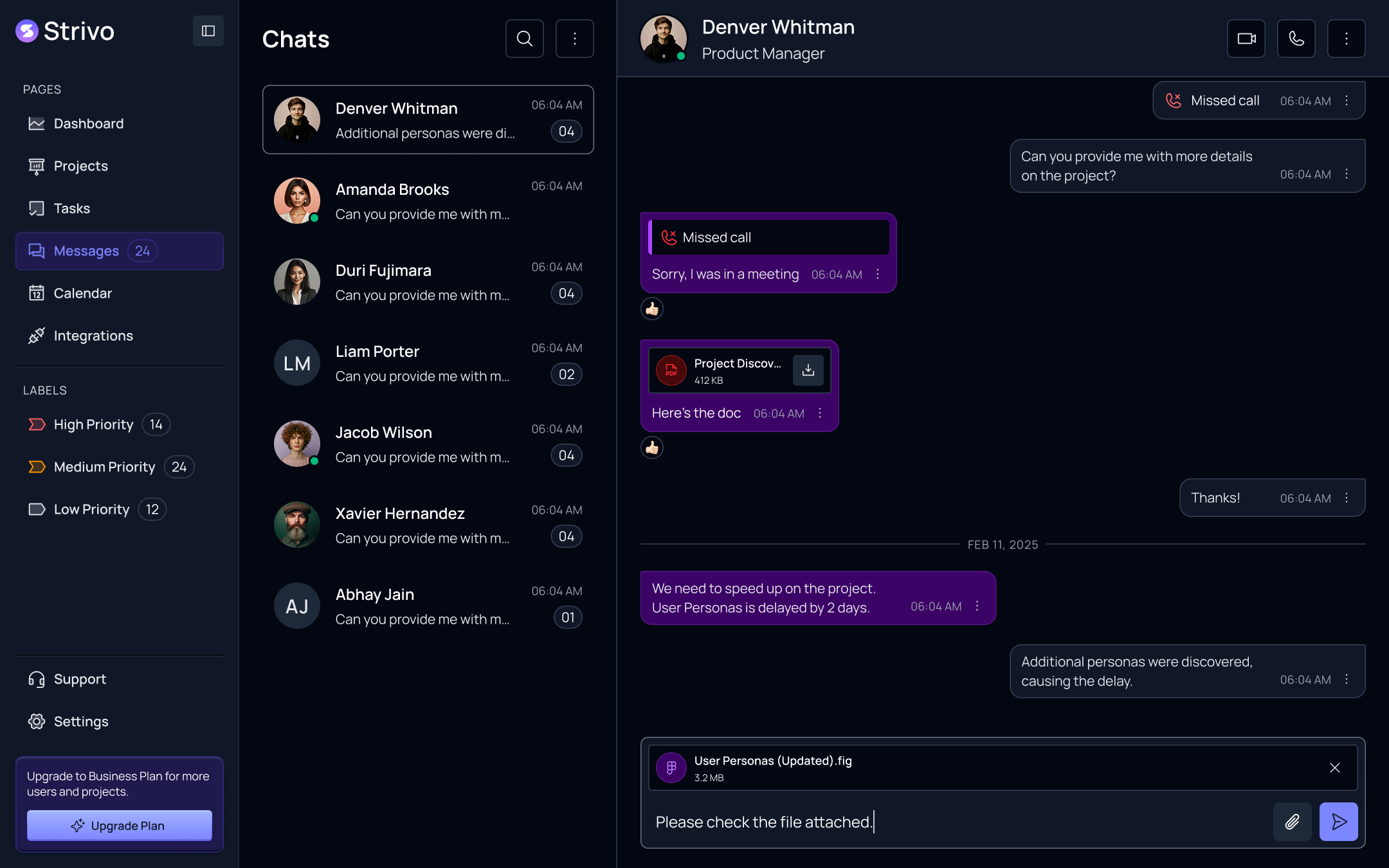Send the message with the arrow button
1389x868 pixels.
click(x=1338, y=822)
